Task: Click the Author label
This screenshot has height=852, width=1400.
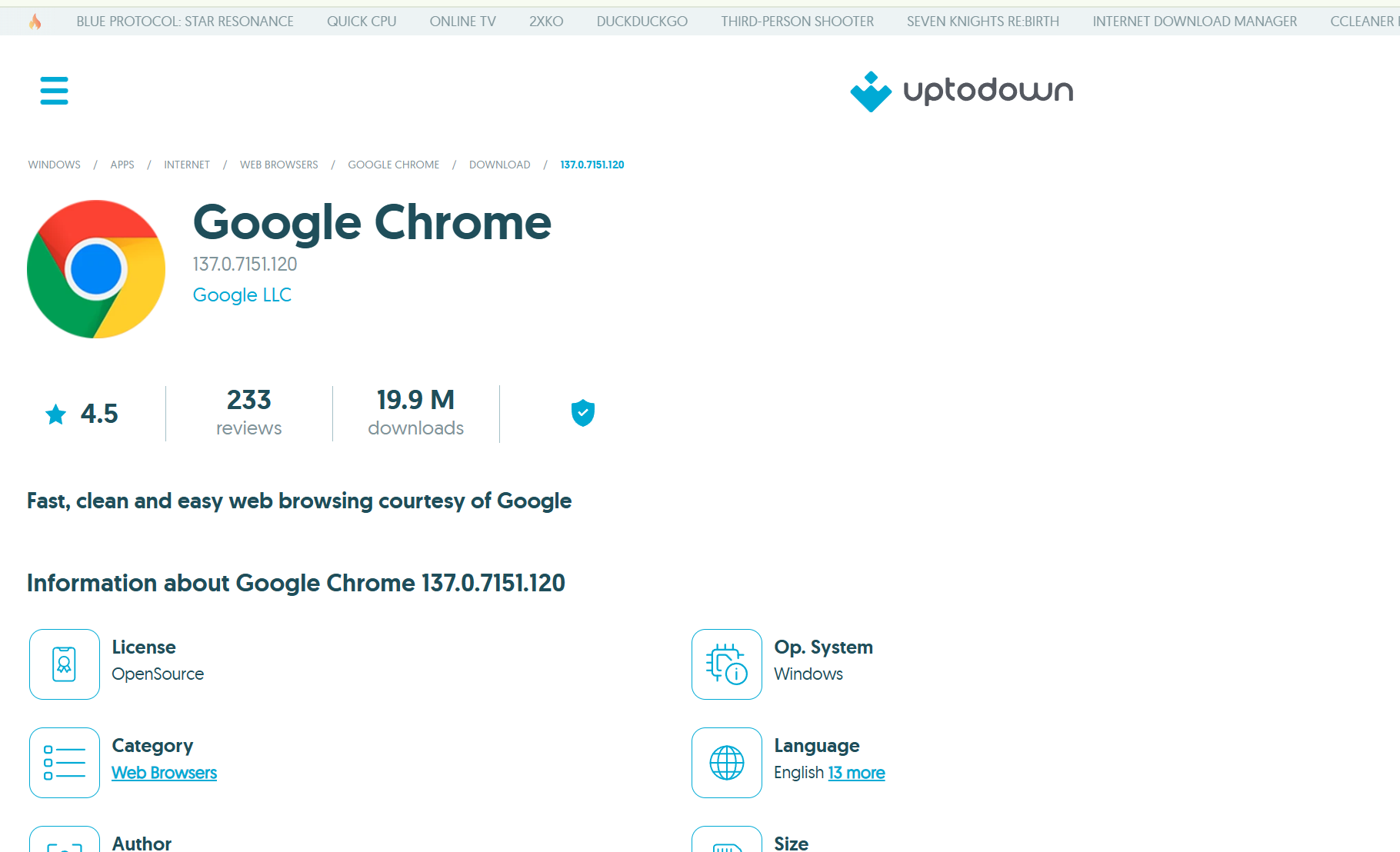Action: [x=142, y=844]
